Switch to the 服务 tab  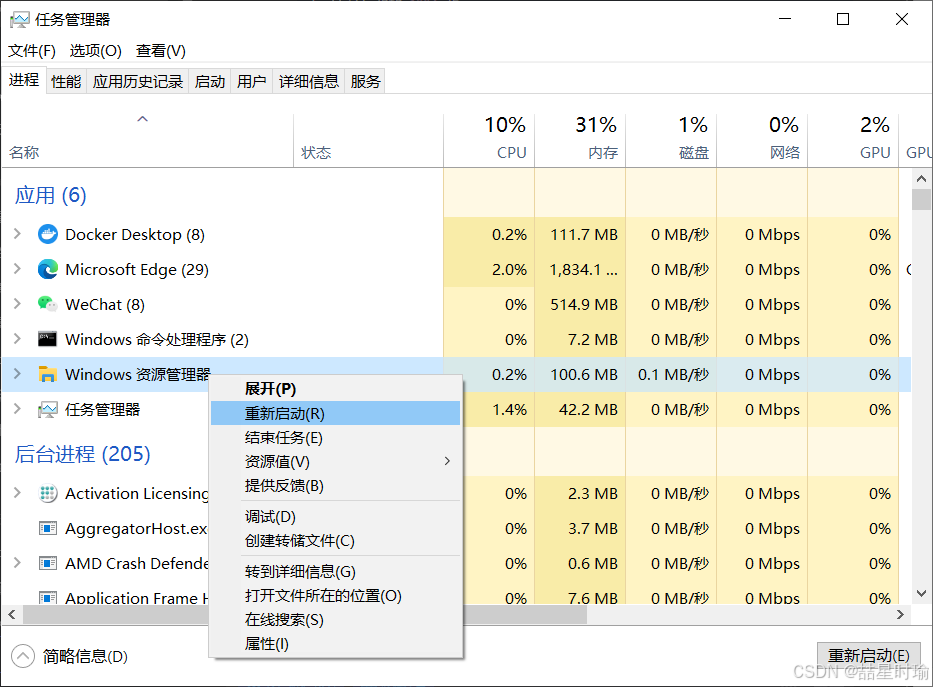click(365, 81)
